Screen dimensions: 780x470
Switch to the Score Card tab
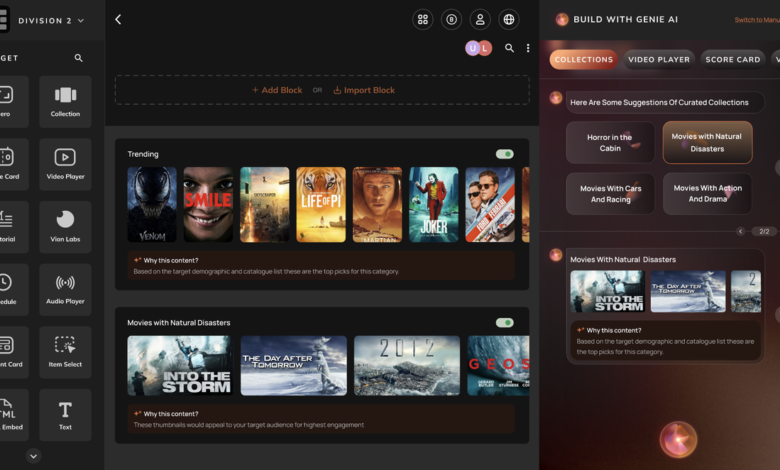733,59
